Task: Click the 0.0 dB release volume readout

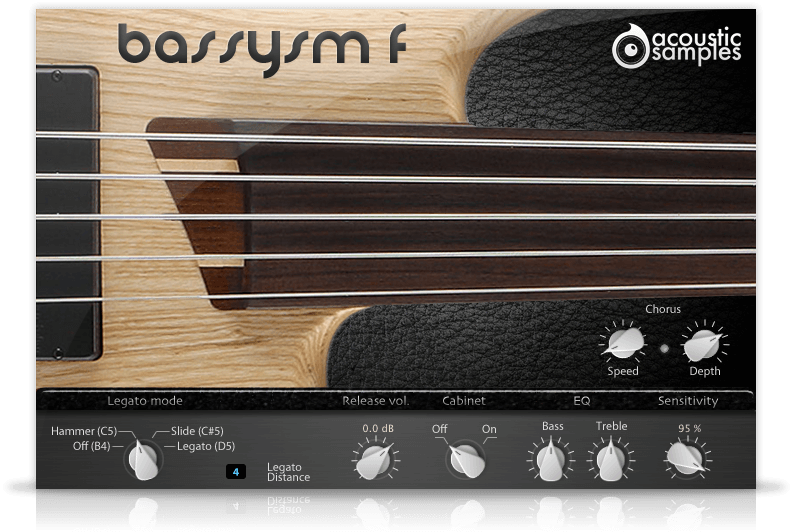Action: [x=378, y=428]
